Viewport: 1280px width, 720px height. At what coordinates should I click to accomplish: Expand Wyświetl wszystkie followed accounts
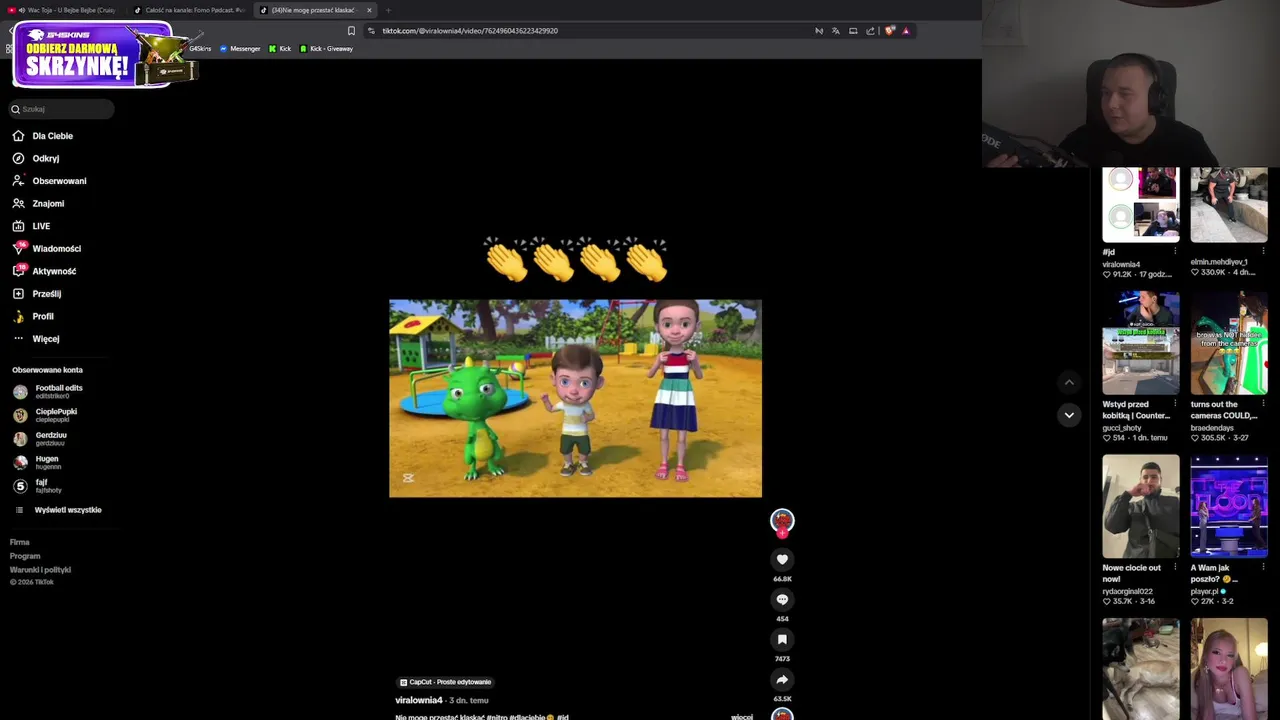click(59, 510)
